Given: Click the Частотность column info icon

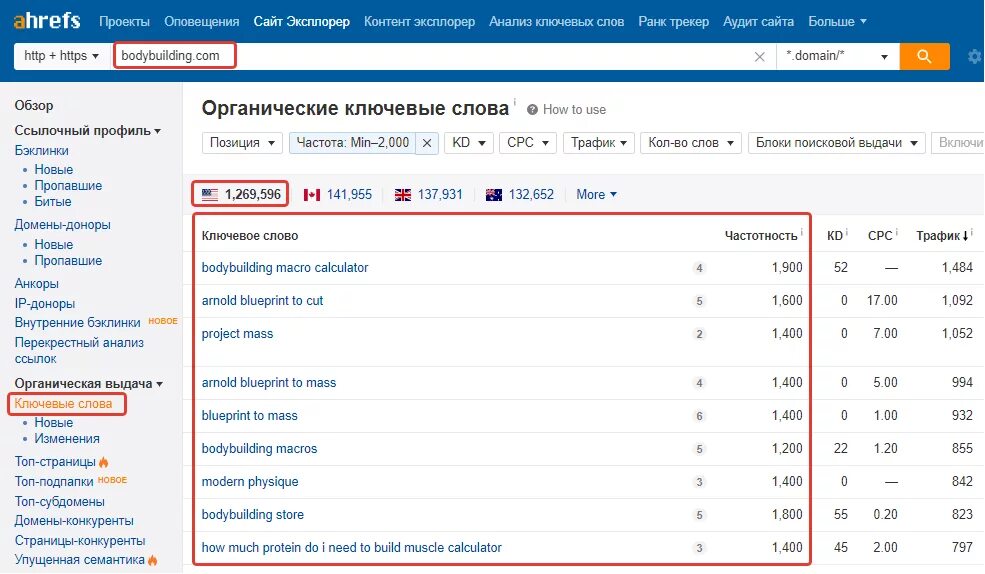Looking at the screenshot, I should tap(802, 232).
